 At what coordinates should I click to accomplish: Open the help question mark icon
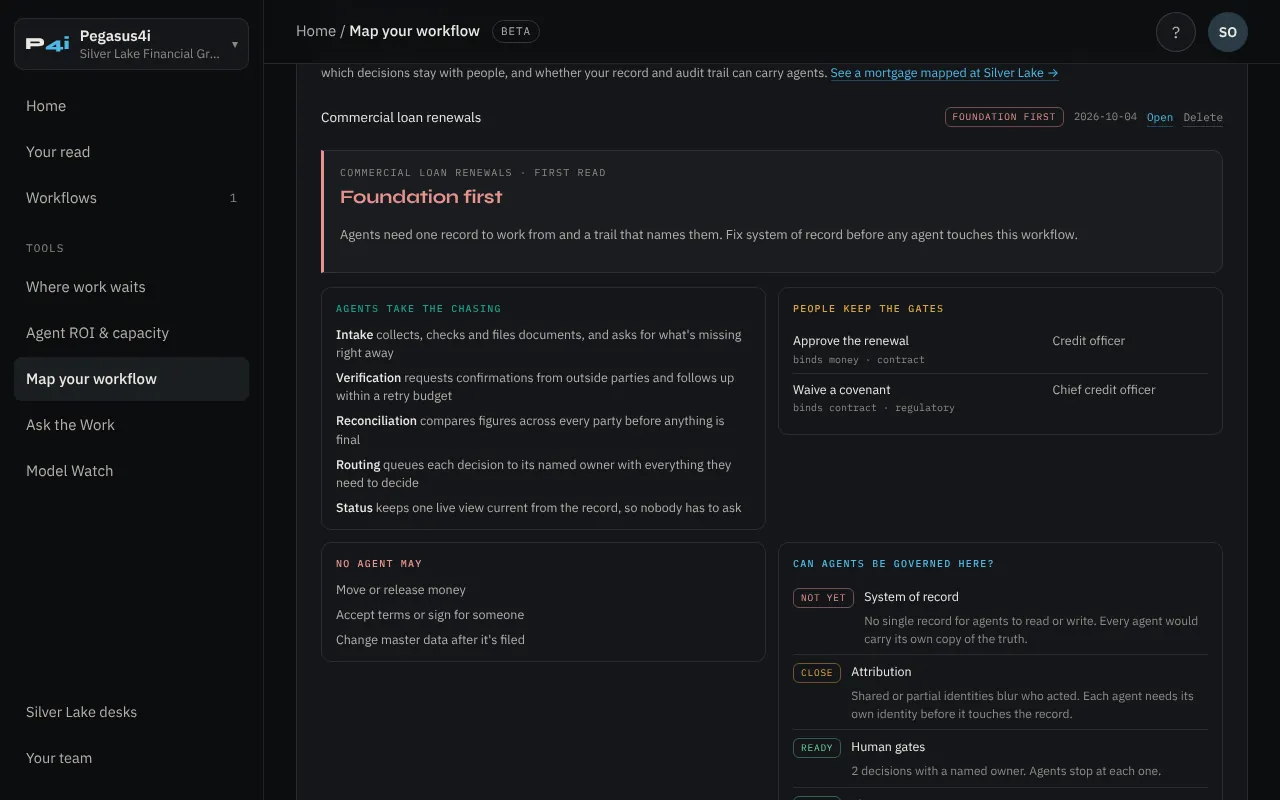point(1176,32)
